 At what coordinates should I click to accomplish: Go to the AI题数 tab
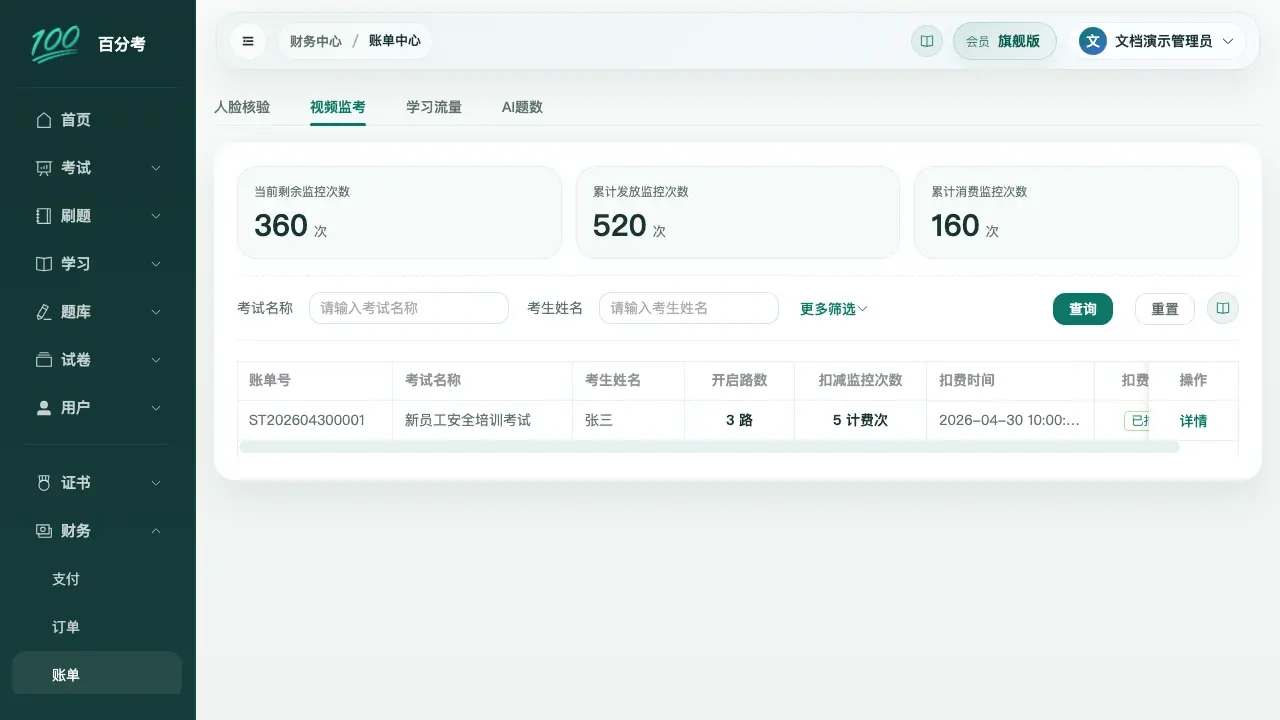(522, 107)
